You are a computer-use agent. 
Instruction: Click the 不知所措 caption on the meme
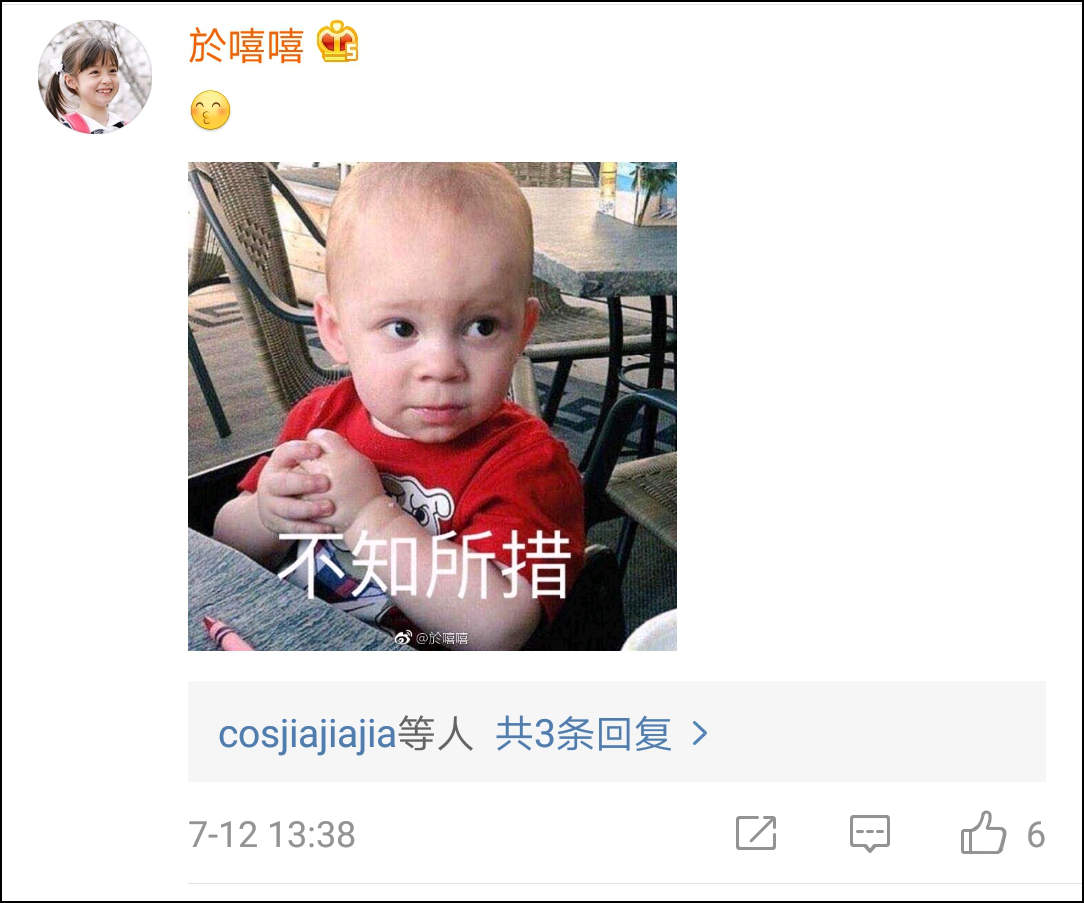click(424, 565)
